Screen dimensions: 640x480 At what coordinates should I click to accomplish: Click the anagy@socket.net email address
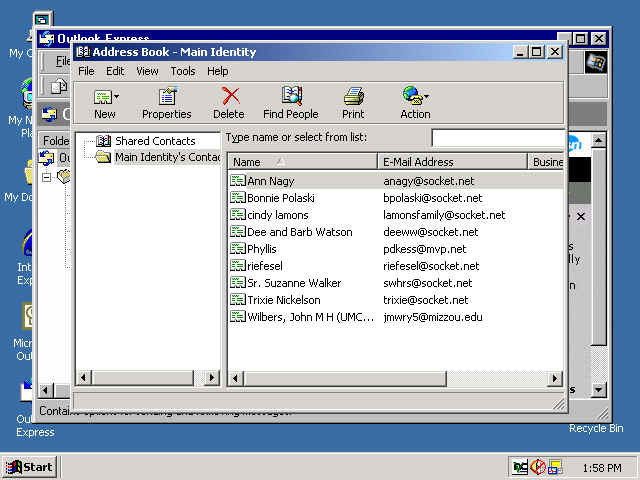tap(429, 181)
